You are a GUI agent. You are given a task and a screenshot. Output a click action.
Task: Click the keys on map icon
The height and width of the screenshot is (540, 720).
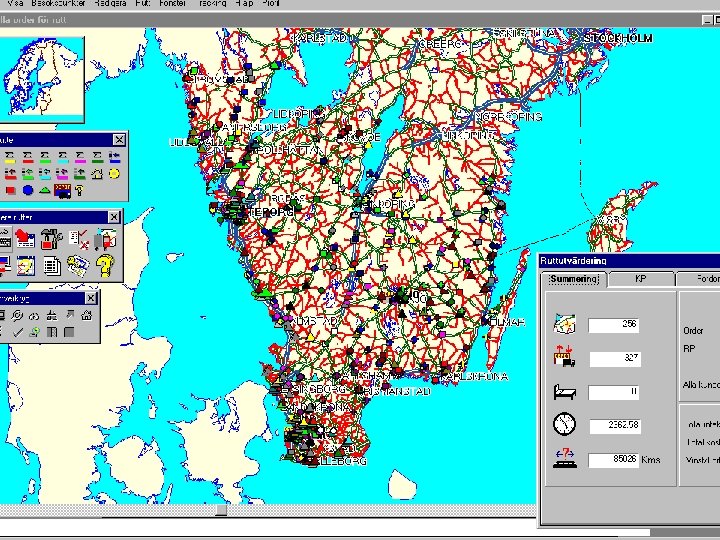78,266
